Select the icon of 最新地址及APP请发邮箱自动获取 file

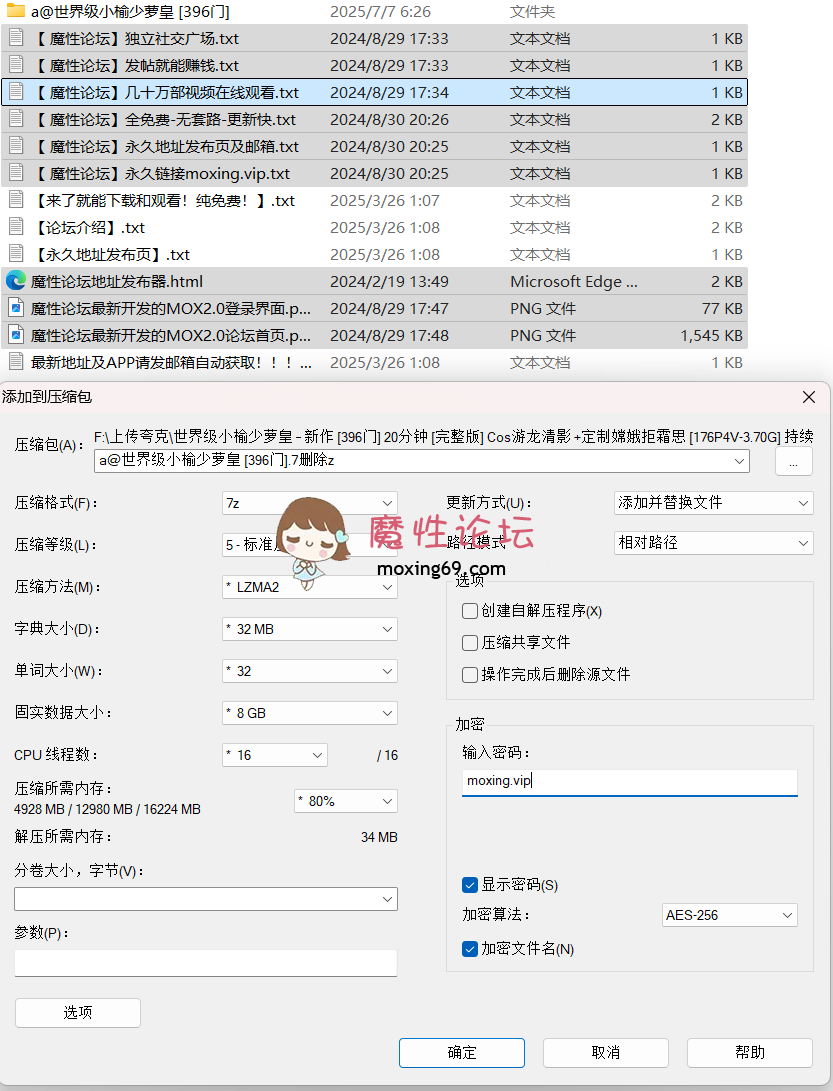pos(16,363)
